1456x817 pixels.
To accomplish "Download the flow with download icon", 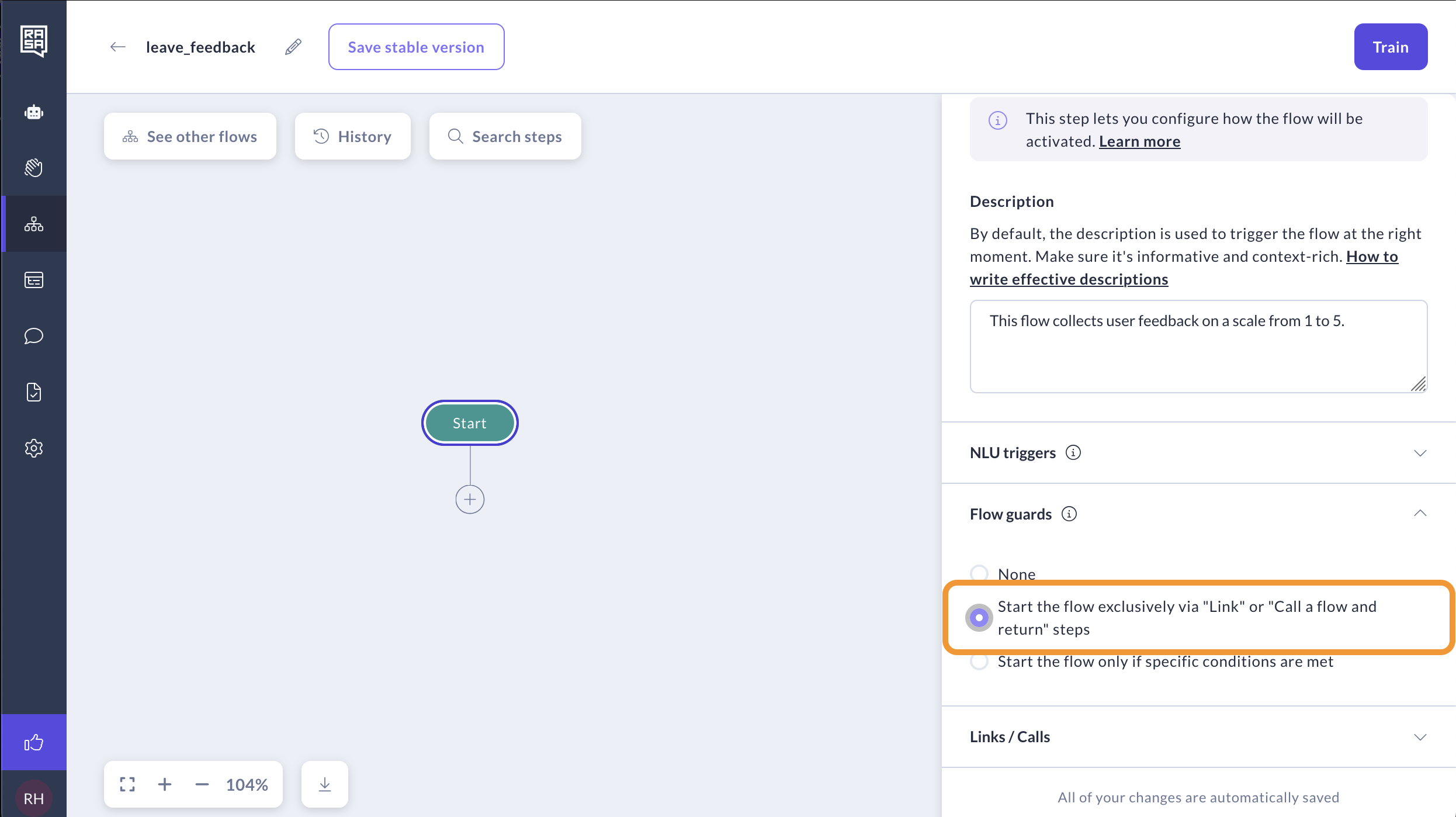I will pyautogui.click(x=325, y=784).
